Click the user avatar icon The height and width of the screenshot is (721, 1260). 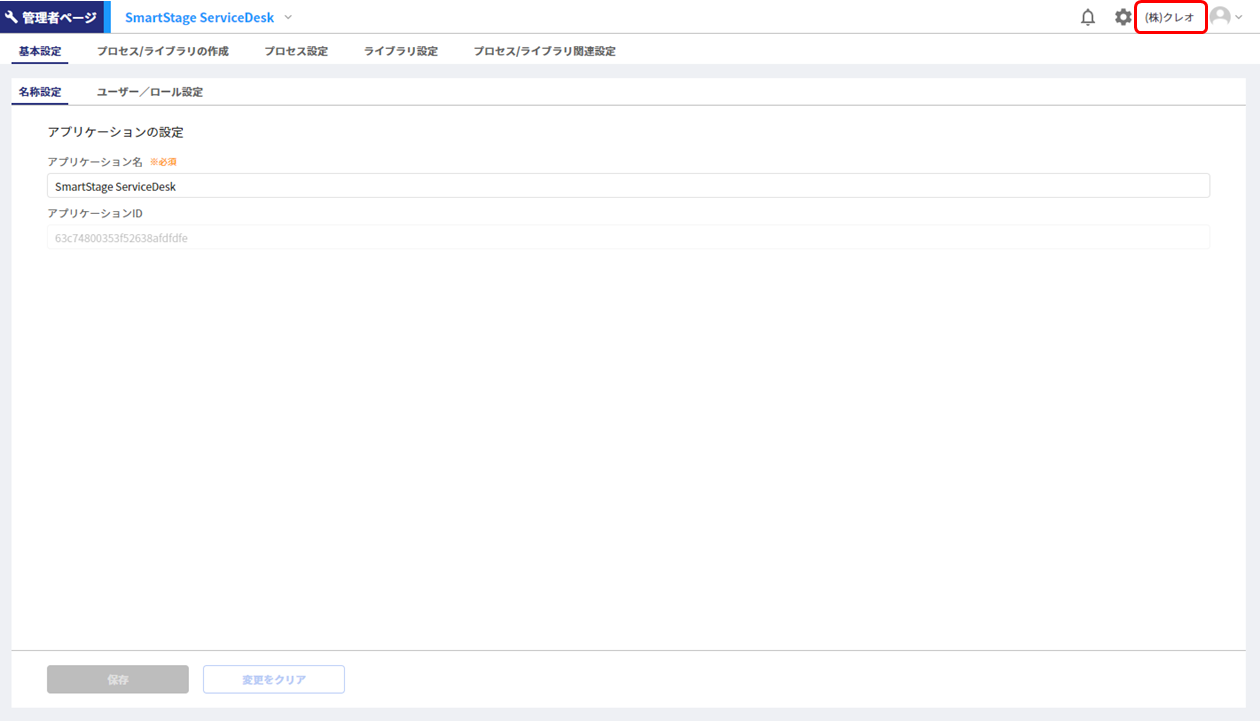coord(1220,17)
